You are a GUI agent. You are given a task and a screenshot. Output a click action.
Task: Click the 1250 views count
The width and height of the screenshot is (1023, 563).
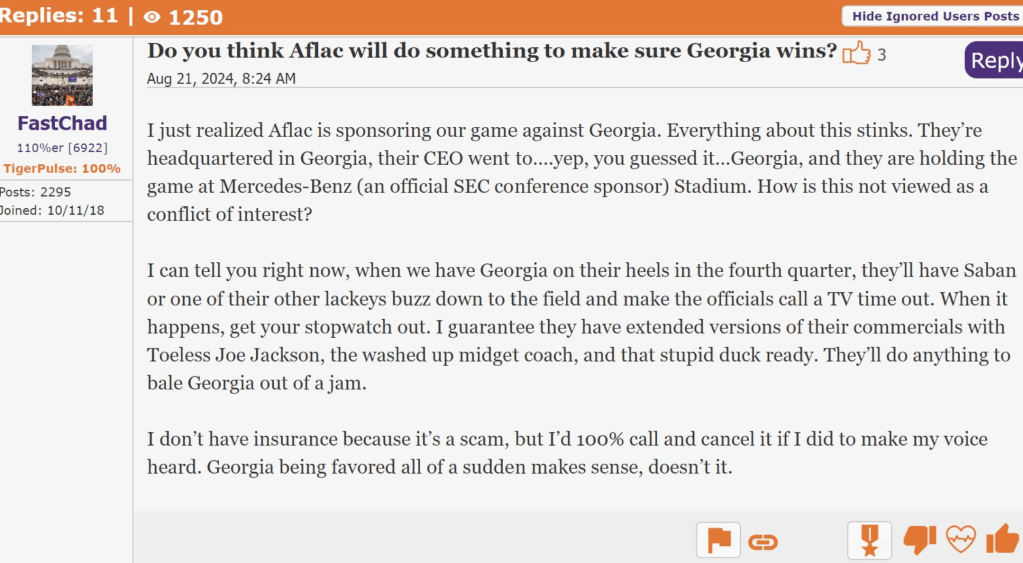[195, 17]
